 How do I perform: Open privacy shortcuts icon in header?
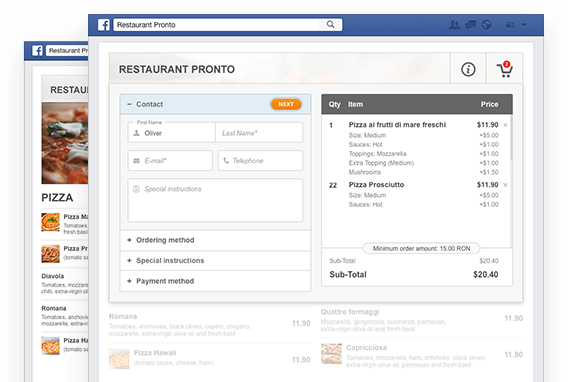[510, 25]
